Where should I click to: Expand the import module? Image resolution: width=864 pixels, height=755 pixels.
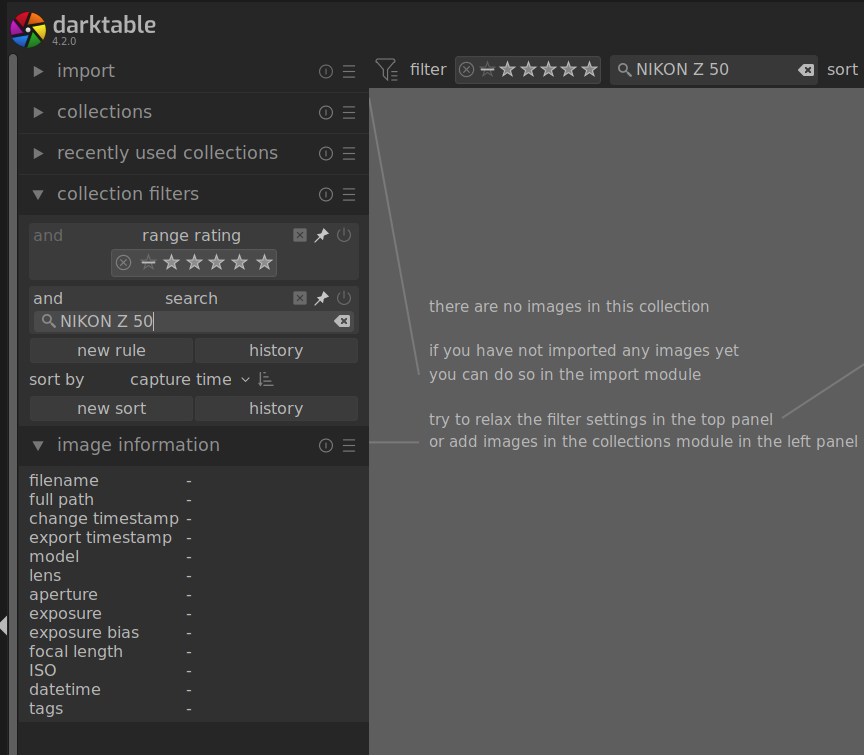coord(86,71)
